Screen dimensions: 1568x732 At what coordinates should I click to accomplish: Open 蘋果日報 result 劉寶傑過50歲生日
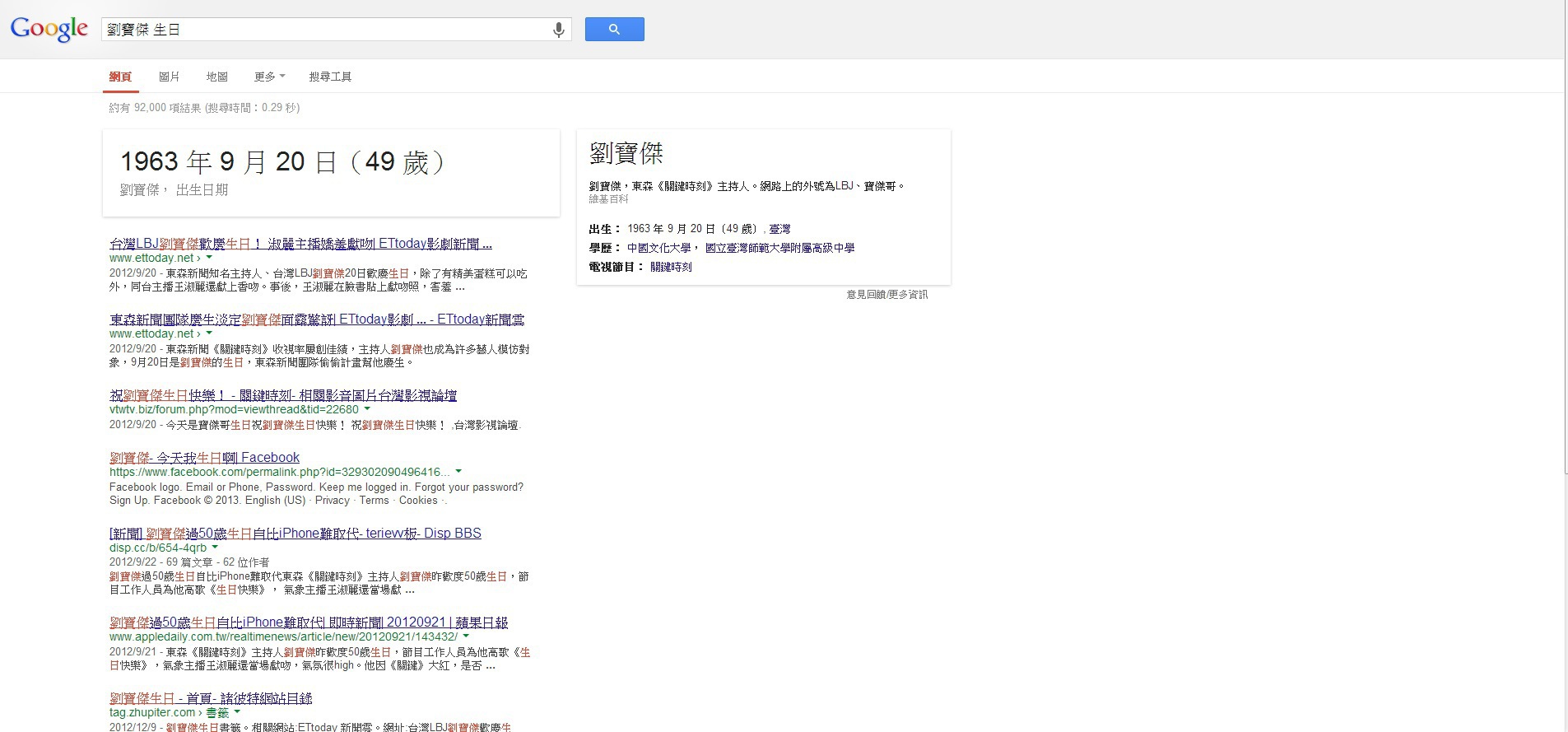click(309, 622)
